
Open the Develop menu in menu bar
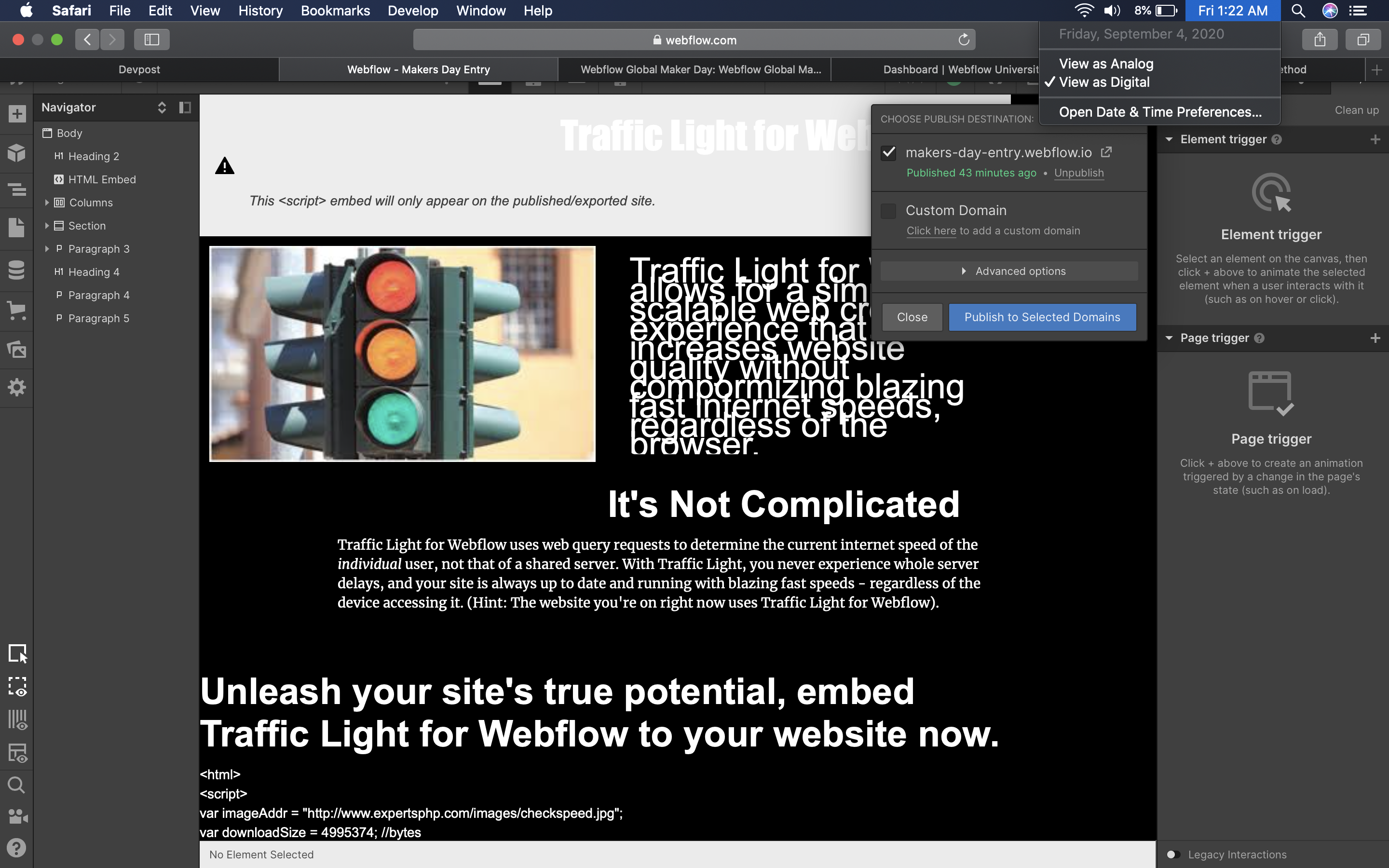click(x=413, y=11)
